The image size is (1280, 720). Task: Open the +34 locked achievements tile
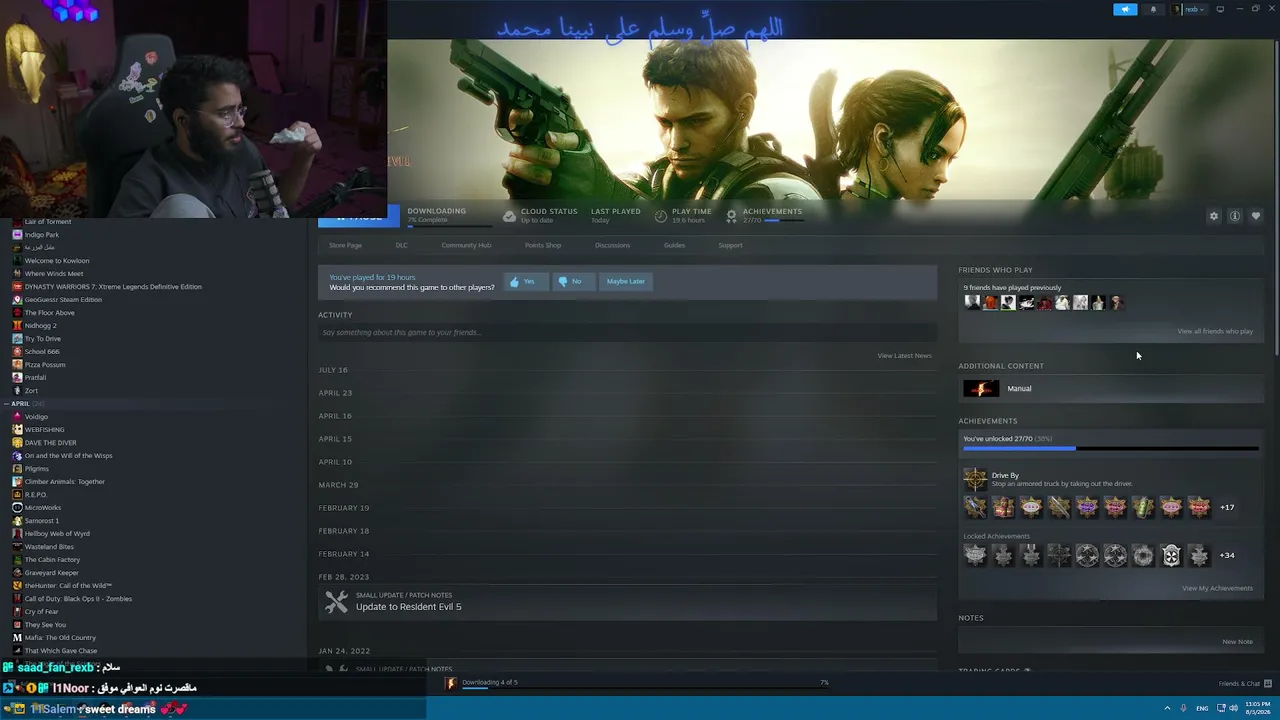tap(1227, 555)
